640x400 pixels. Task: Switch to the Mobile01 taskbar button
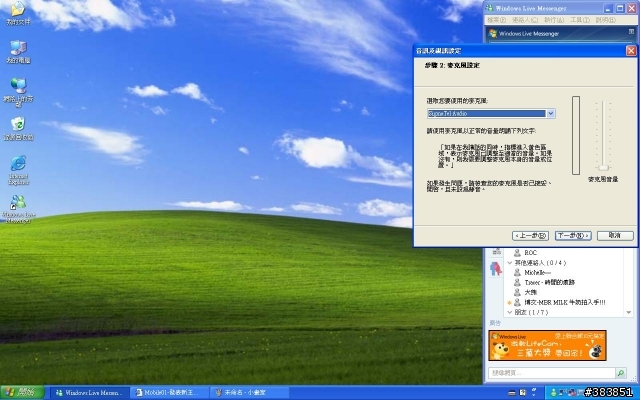point(169,393)
